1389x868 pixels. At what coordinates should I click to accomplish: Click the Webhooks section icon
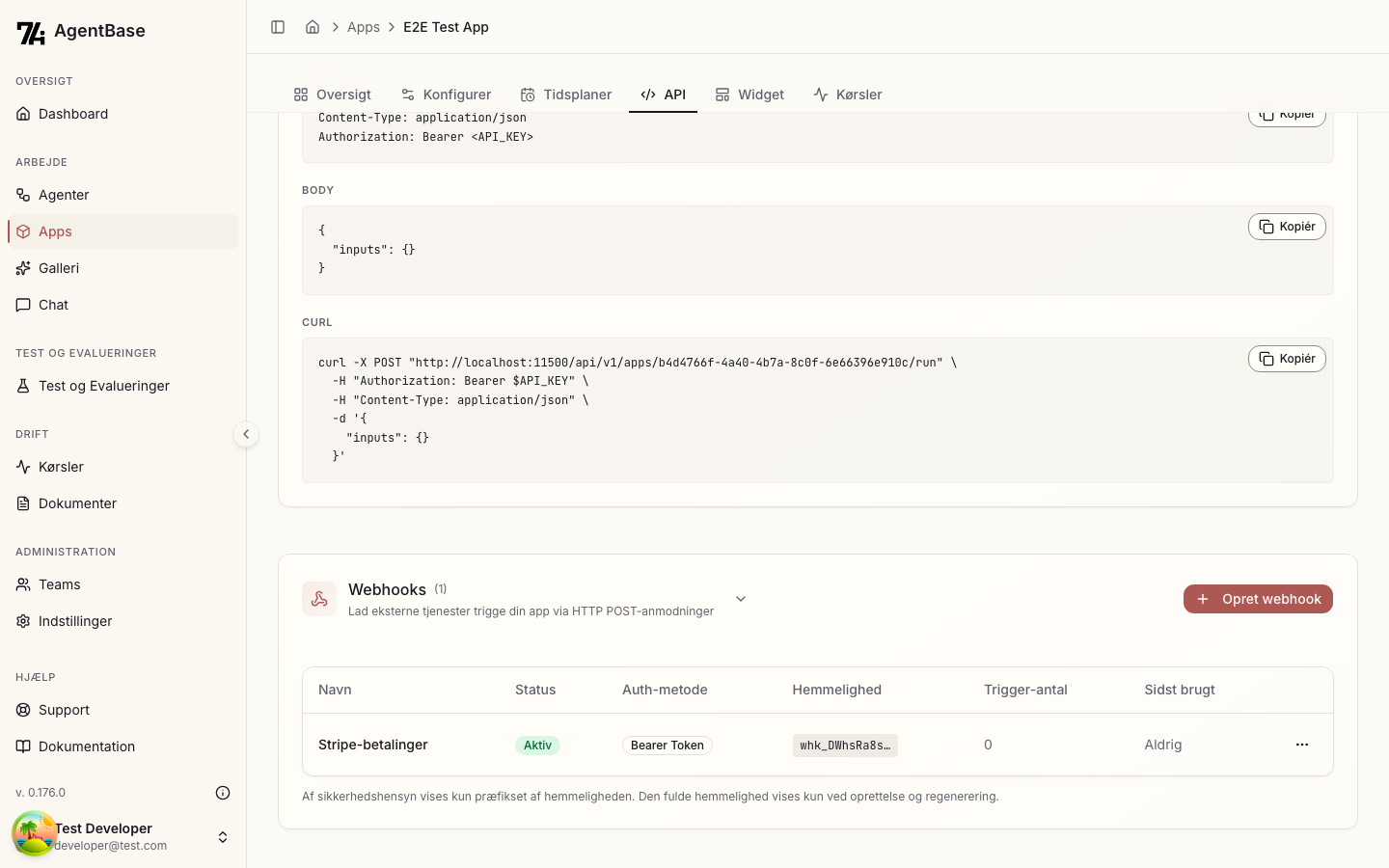click(319, 599)
